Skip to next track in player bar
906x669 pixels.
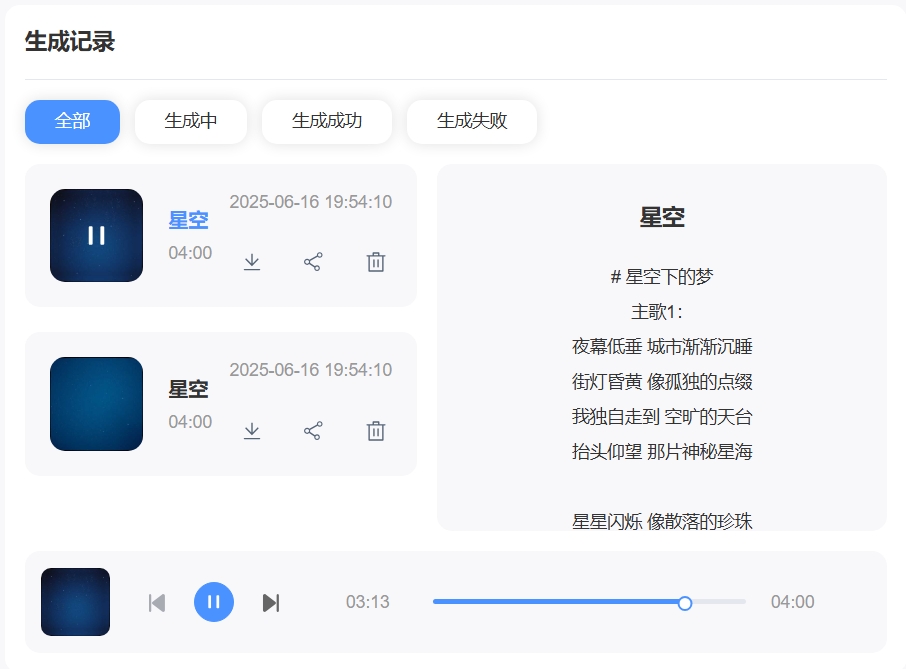click(x=270, y=602)
